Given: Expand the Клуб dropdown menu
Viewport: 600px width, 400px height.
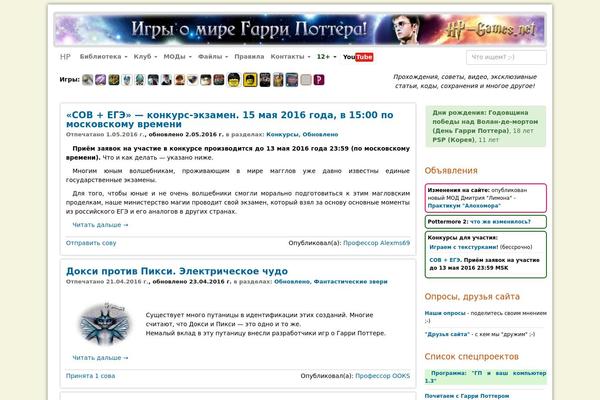Looking at the screenshot, I should (145, 57).
